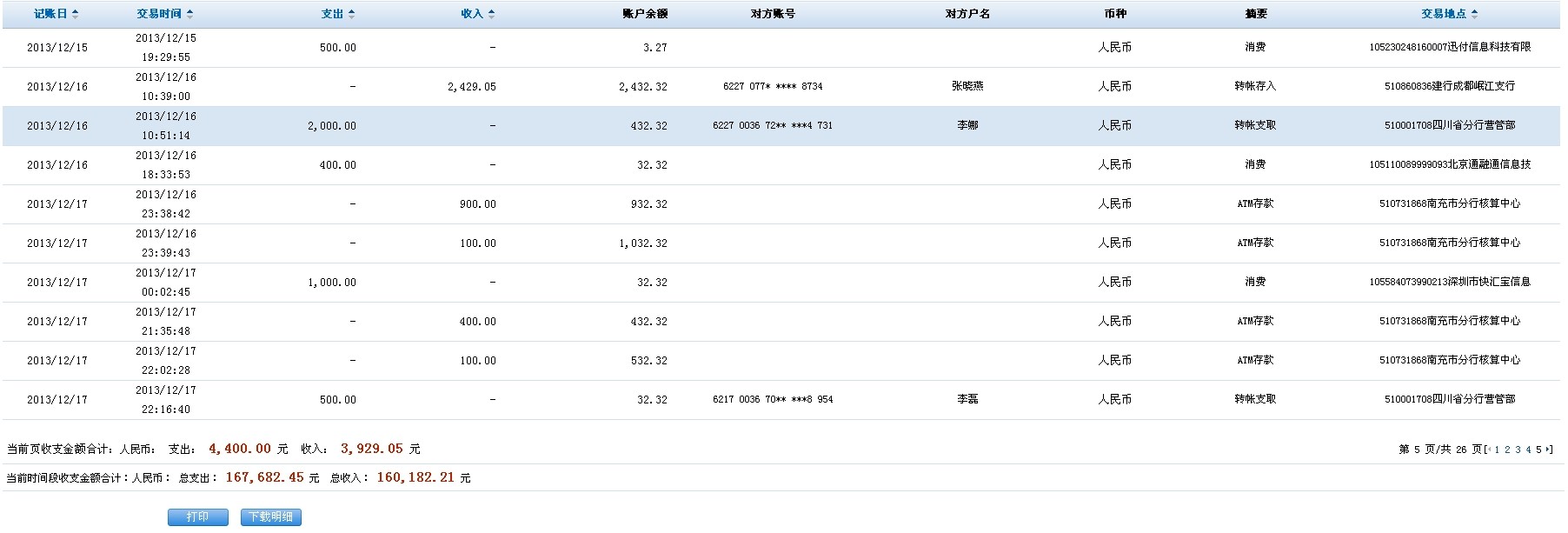Jump to page 2 of results

pyautogui.click(x=1507, y=450)
